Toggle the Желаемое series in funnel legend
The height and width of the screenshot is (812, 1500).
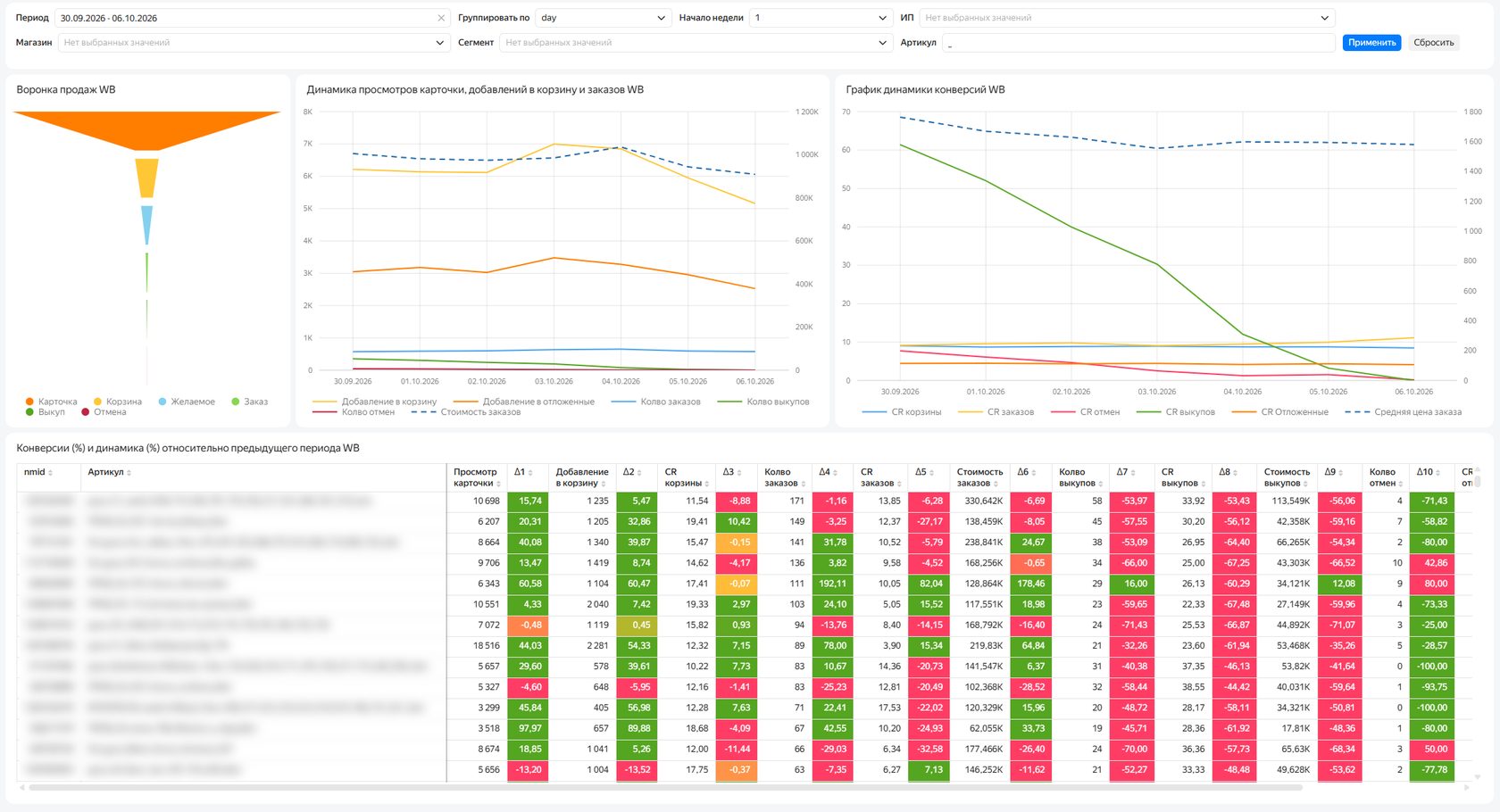click(x=187, y=402)
